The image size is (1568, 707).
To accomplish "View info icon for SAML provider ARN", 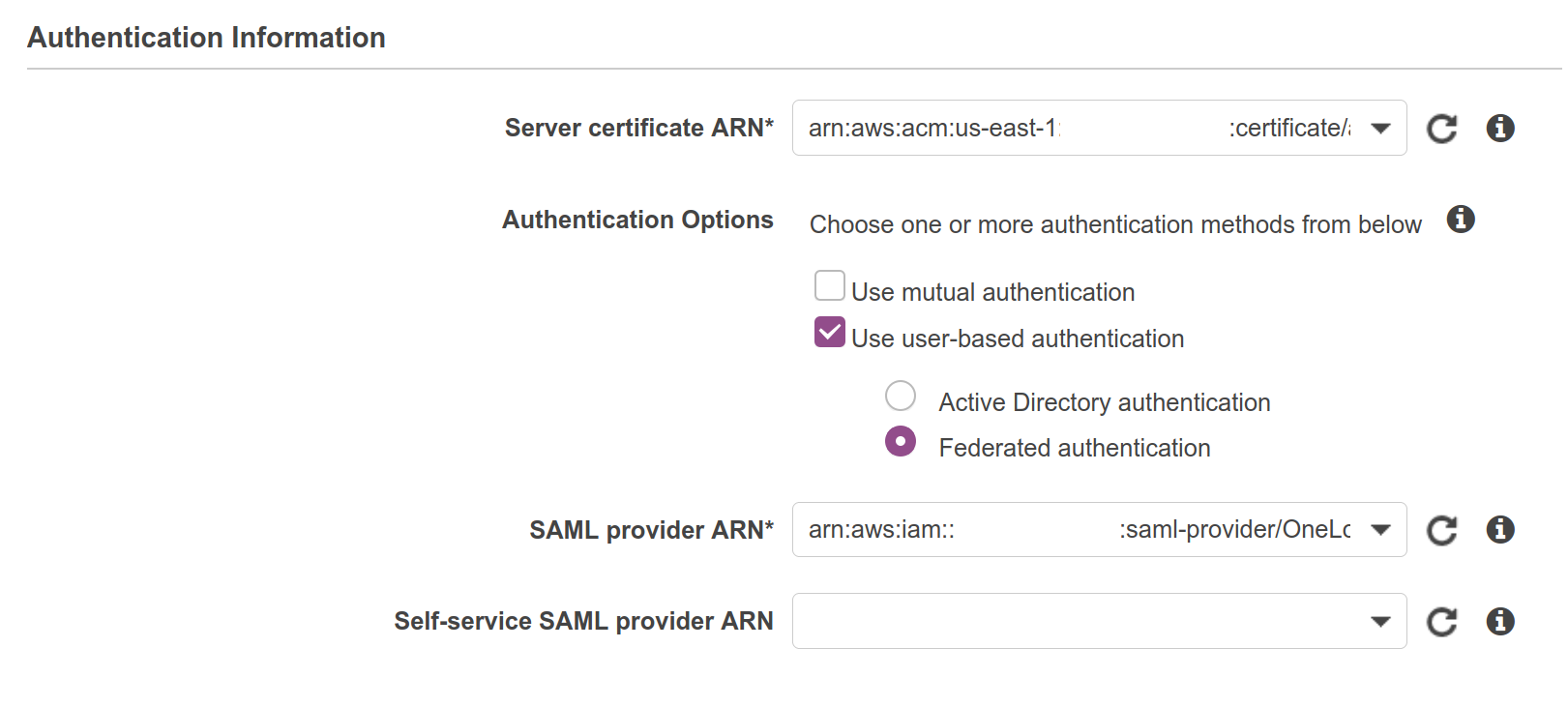I will click(x=1499, y=529).
